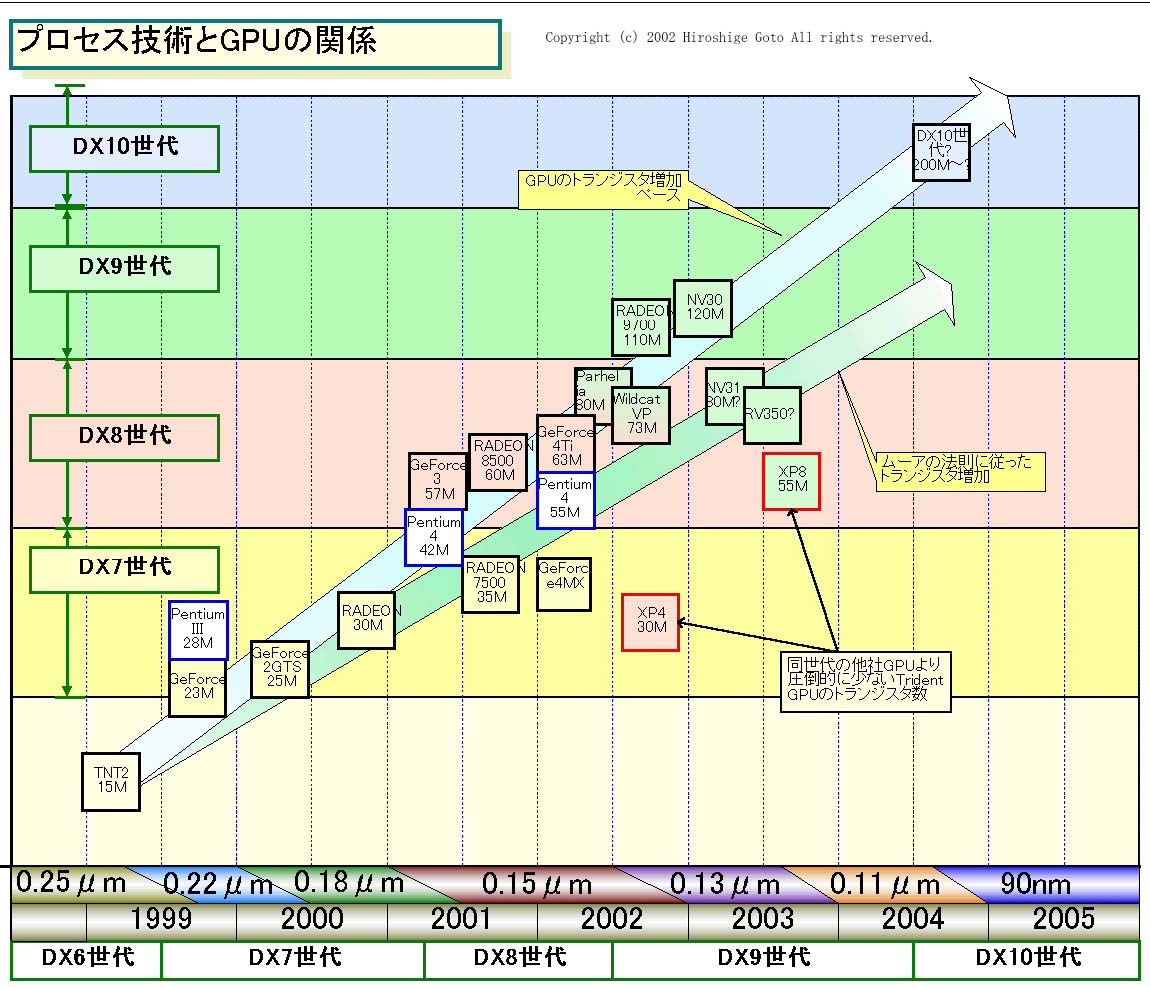Click the GeForce 2GTS 25M box

pyautogui.click(x=280, y=668)
